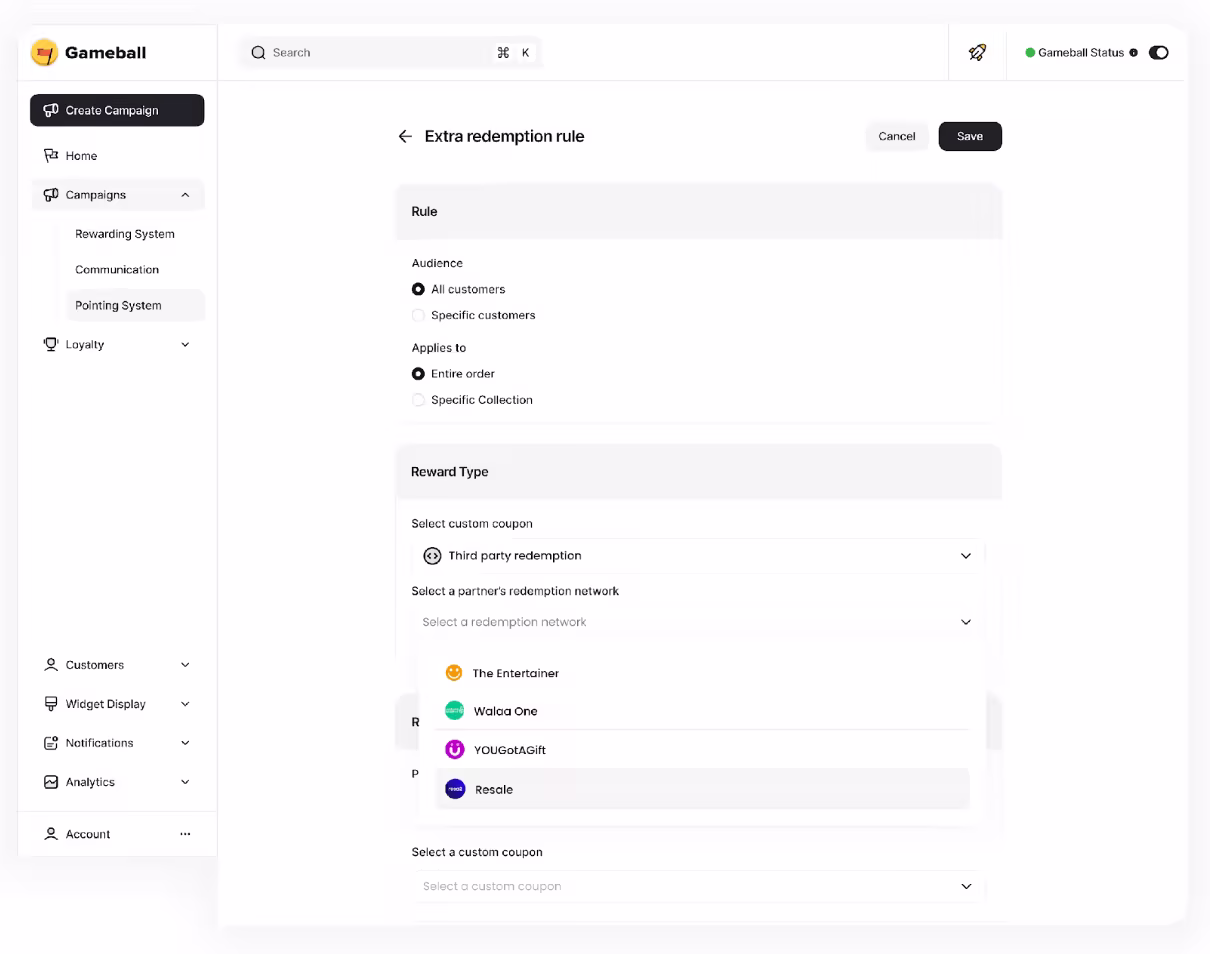The width and height of the screenshot is (1210, 954).
Task: Click the Resale logo icon
Action: pos(455,789)
